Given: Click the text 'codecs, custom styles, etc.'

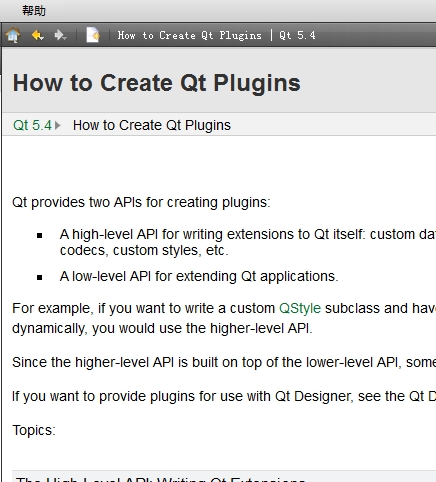Looking at the screenshot, I should 144,250.
